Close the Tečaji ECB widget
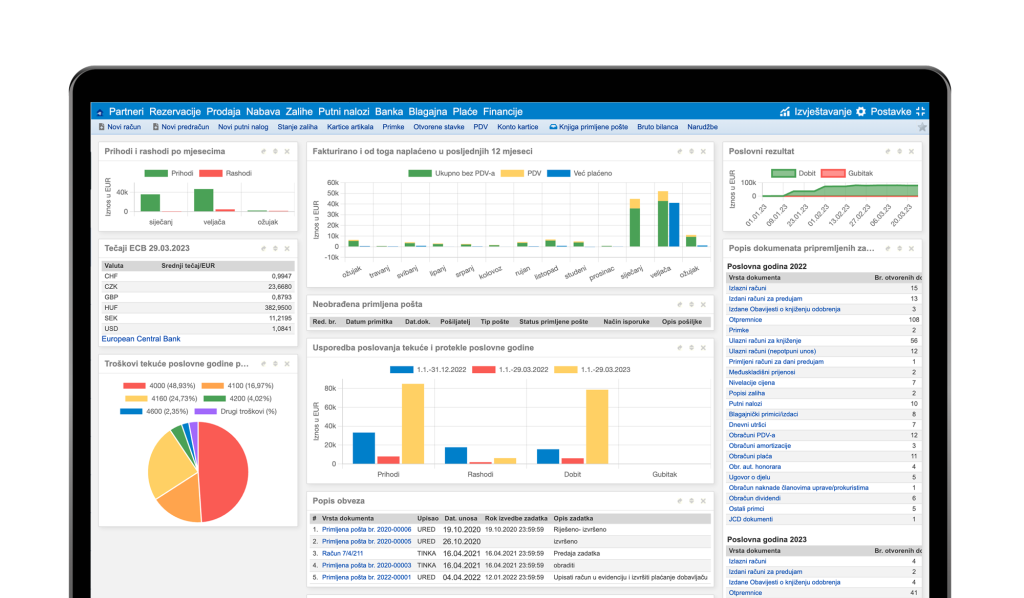 pyautogui.click(x=287, y=247)
